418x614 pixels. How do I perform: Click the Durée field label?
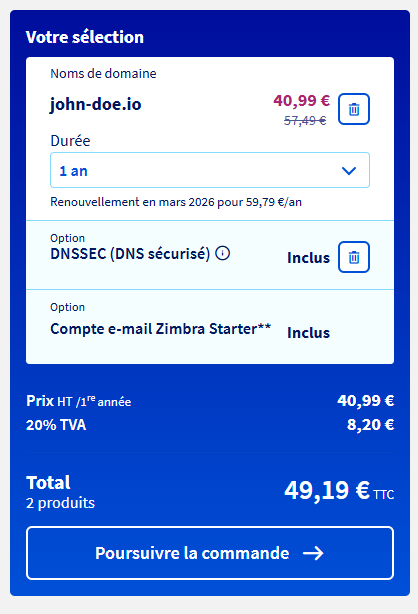(x=70, y=141)
